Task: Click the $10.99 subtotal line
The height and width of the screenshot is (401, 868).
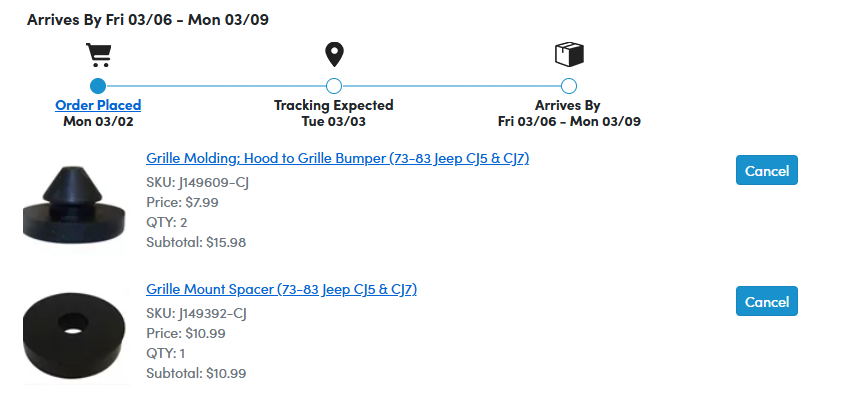Action: point(196,373)
